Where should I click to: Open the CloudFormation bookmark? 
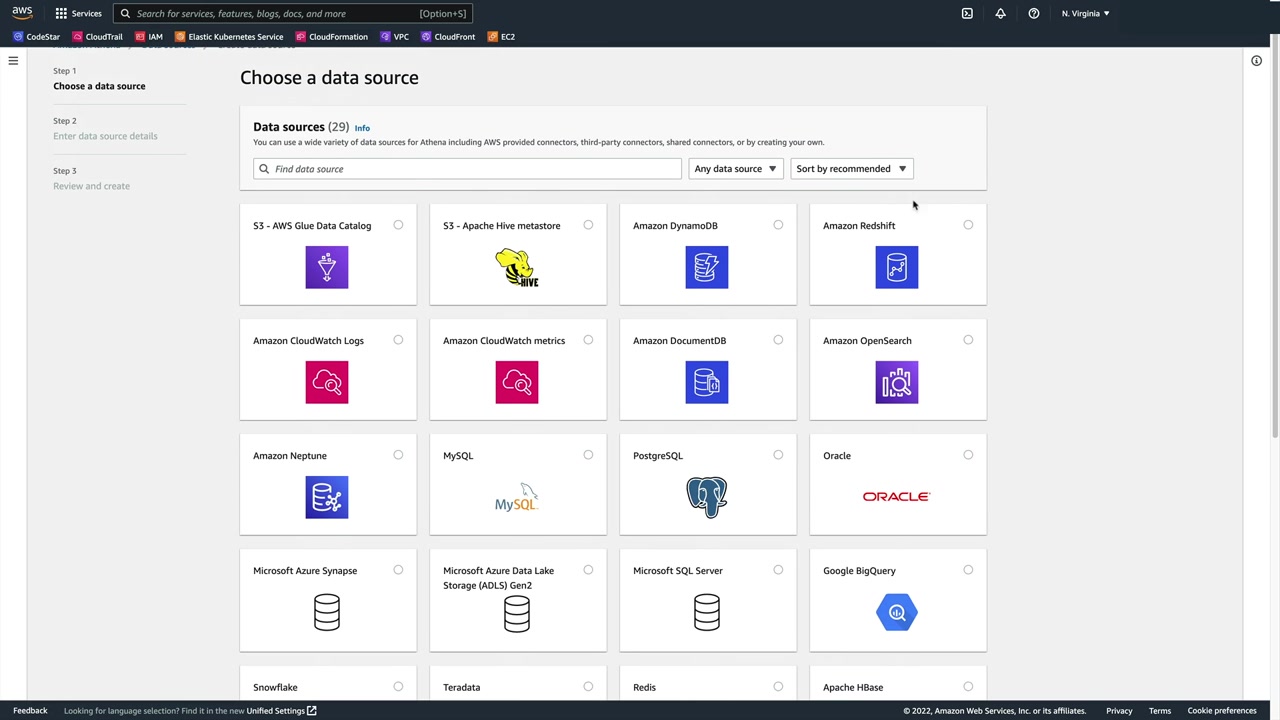332,37
